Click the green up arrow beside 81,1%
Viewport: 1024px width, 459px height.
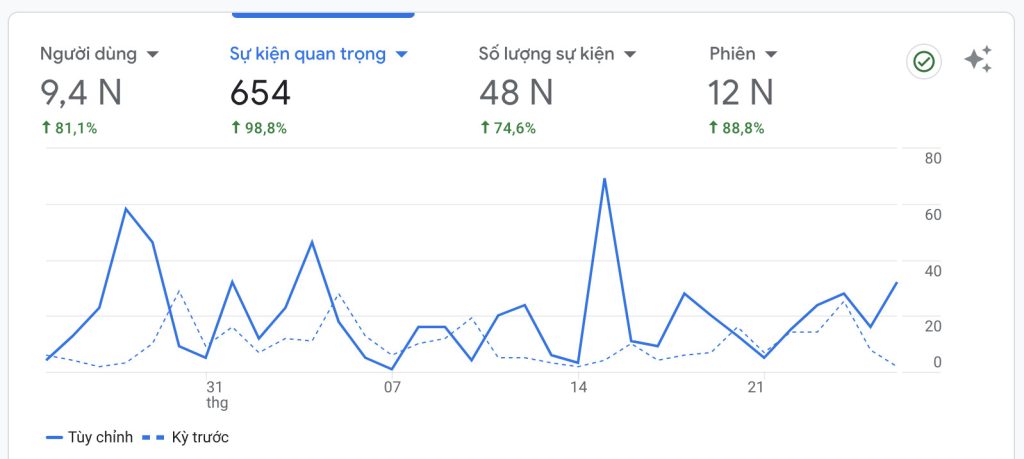coord(45,128)
